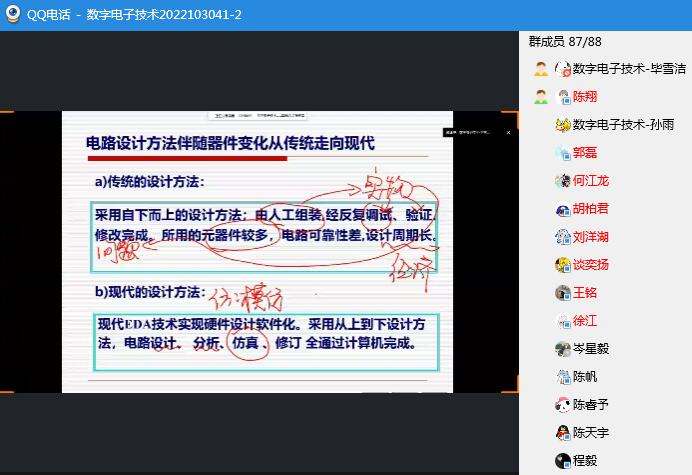Select 岑星毅 in the member list
Screen dimensions: 692x475
tap(591, 349)
